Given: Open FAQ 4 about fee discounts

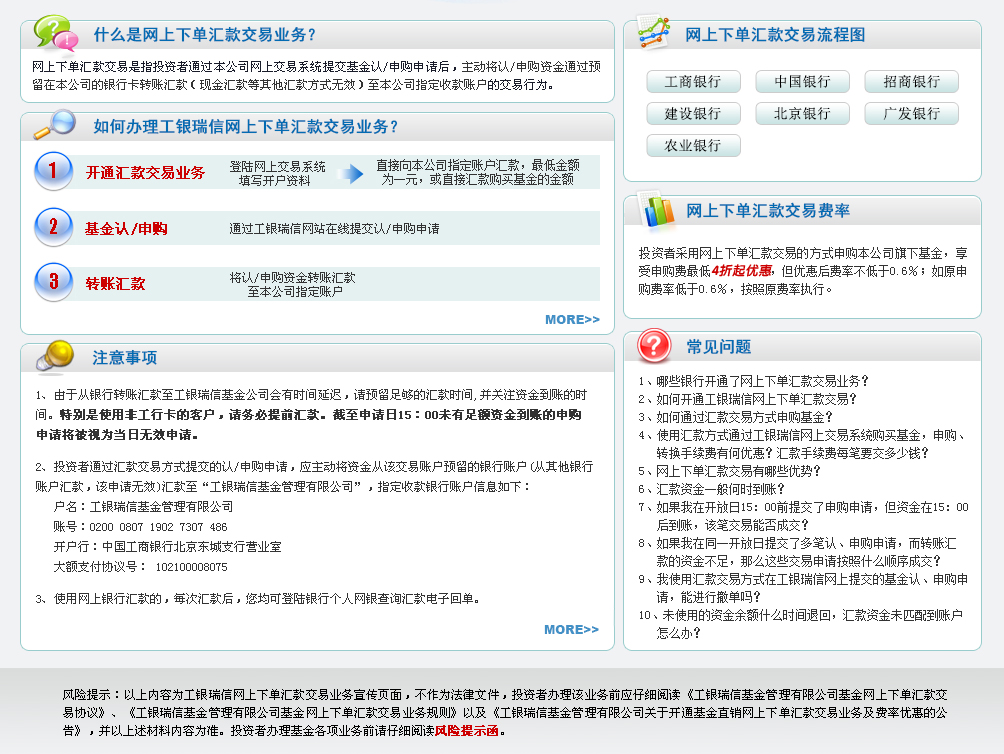Looking at the screenshot, I should [802, 444].
